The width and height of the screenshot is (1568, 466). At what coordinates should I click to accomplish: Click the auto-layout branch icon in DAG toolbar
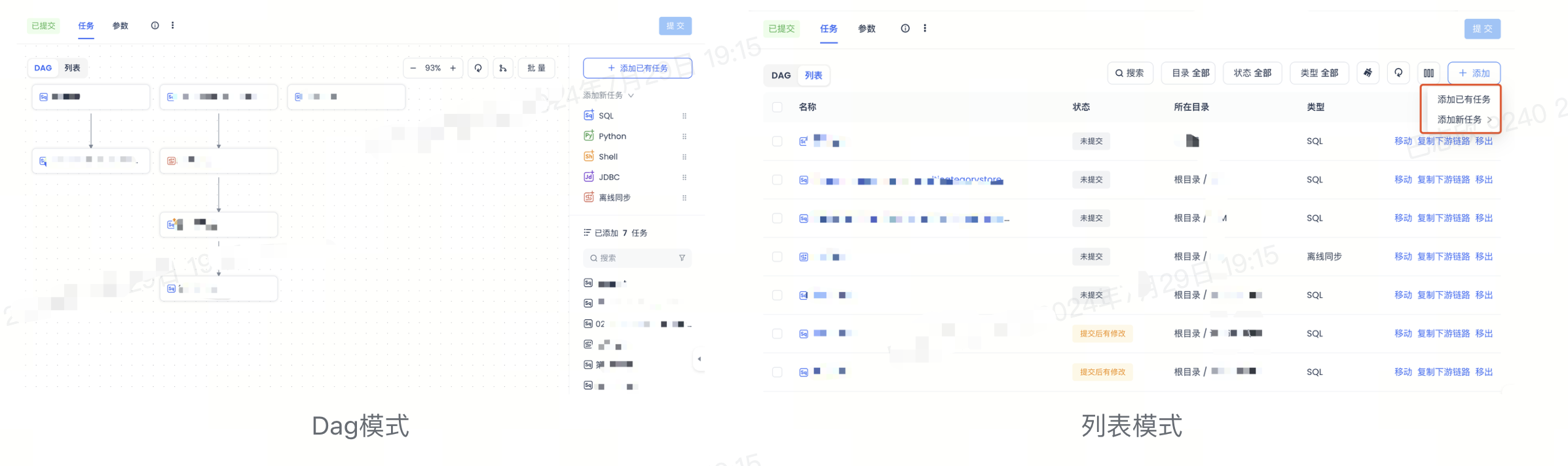coord(503,68)
